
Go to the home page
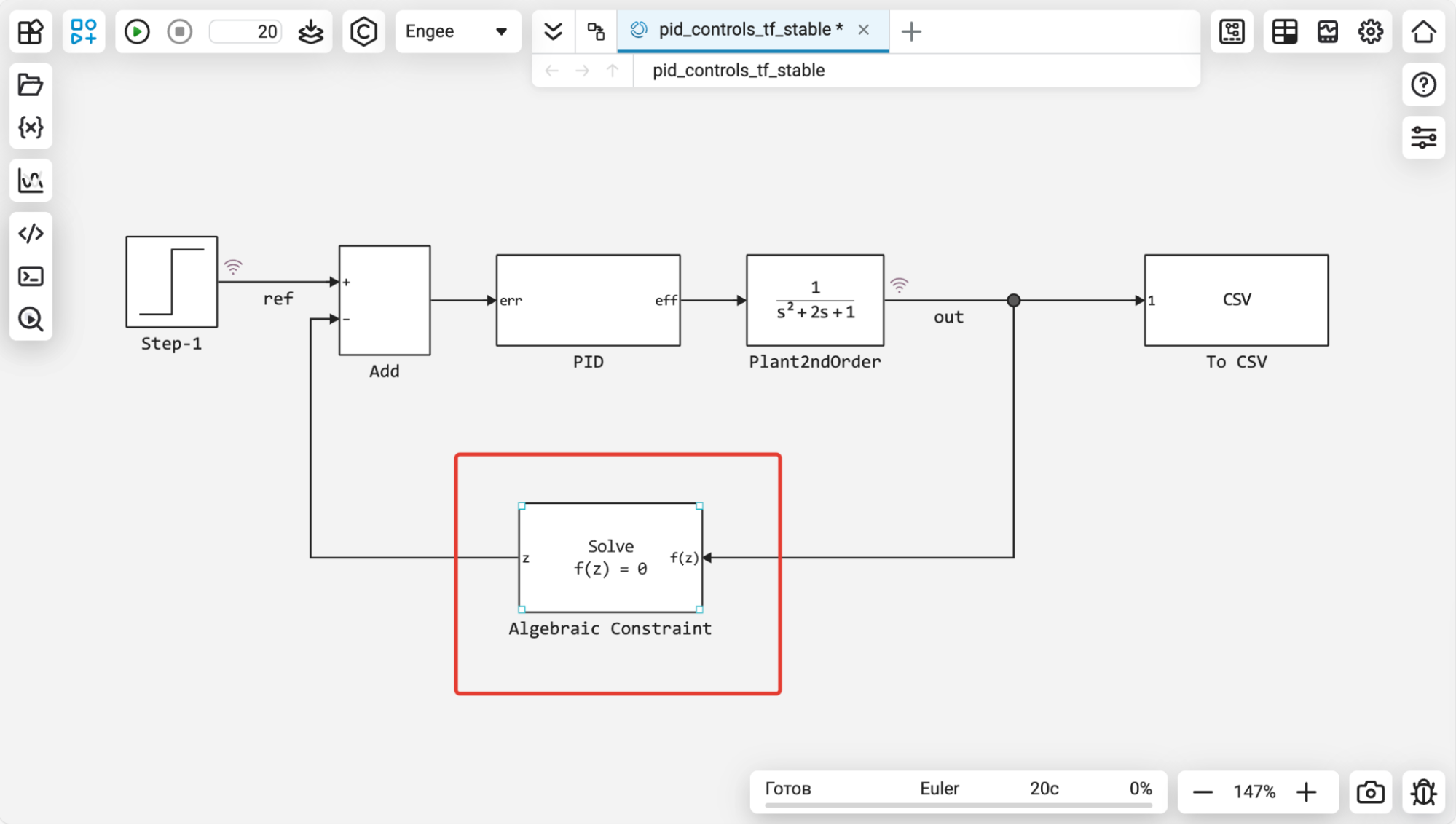pos(1423,31)
